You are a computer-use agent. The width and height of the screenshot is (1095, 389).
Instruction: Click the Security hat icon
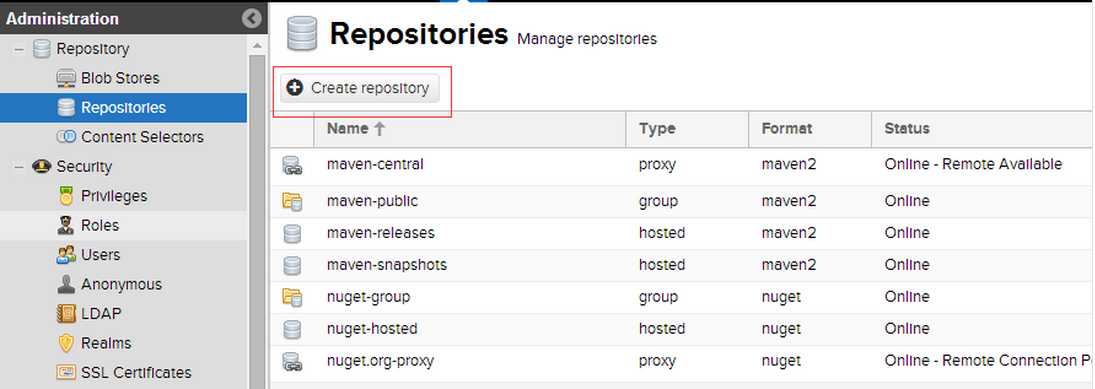pyautogui.click(x=42, y=166)
